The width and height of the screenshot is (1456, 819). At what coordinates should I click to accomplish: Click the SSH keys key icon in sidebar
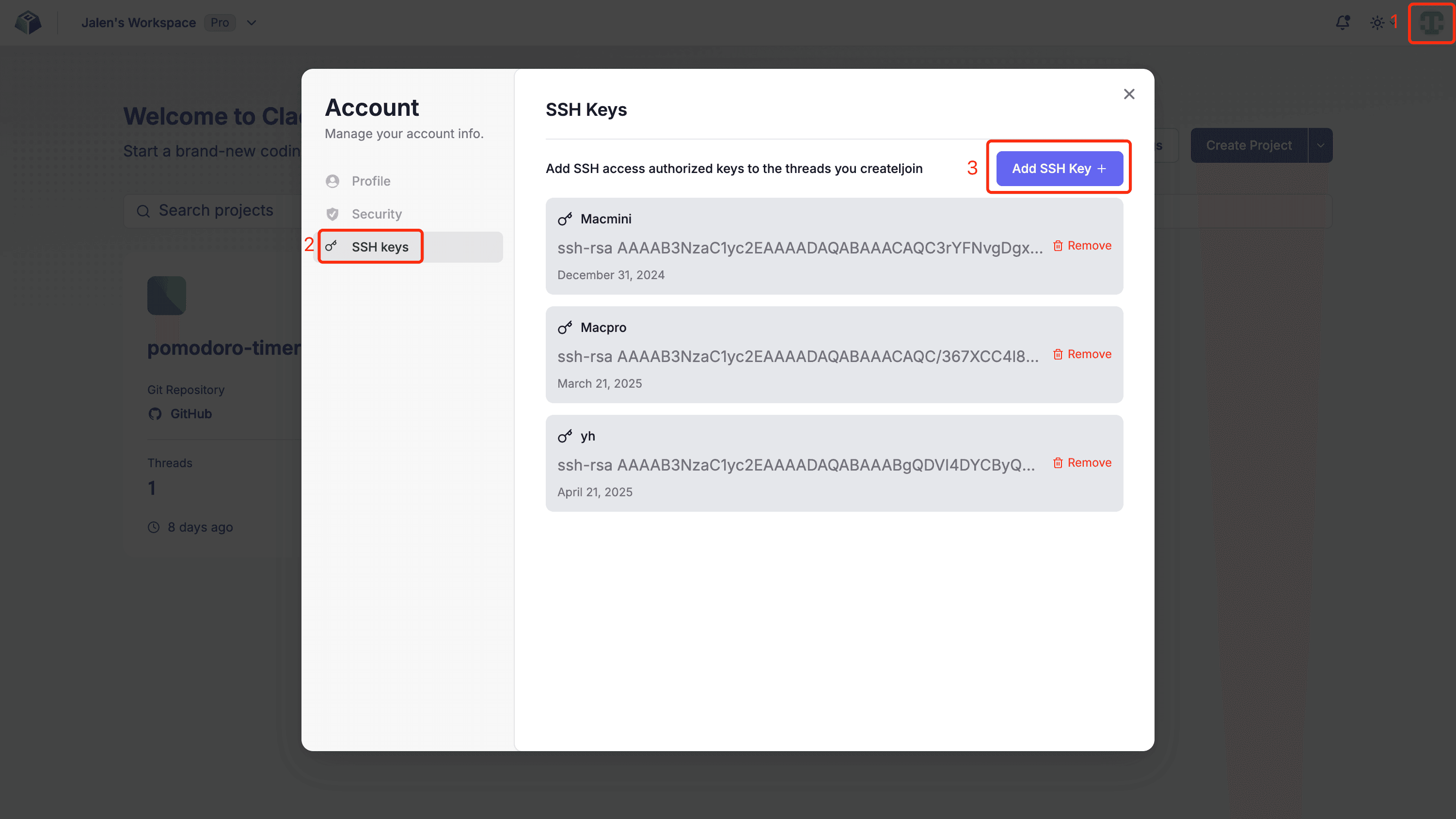[x=331, y=247]
